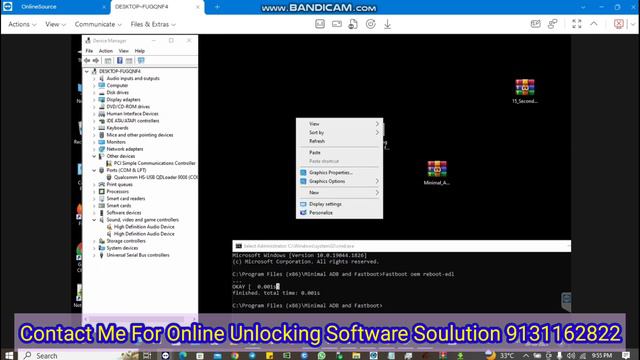Open WhatsApp from taskbar
This screenshot has height=360, width=640.
tap(322, 356)
